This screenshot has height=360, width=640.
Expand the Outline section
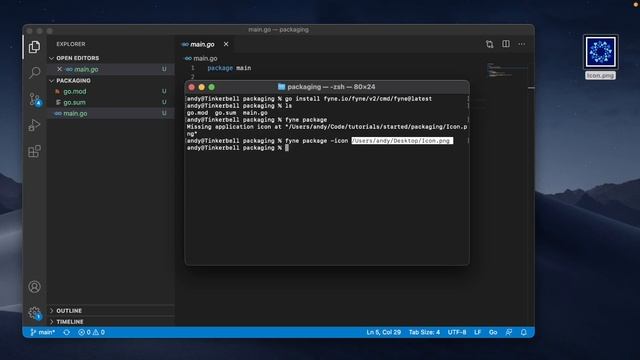(69, 311)
